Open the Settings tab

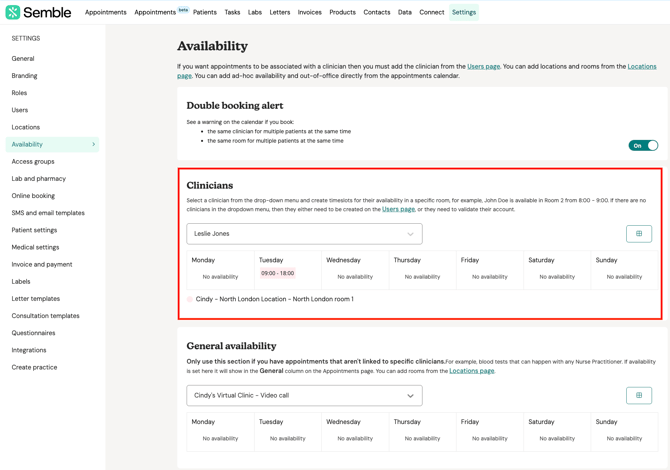[464, 12]
